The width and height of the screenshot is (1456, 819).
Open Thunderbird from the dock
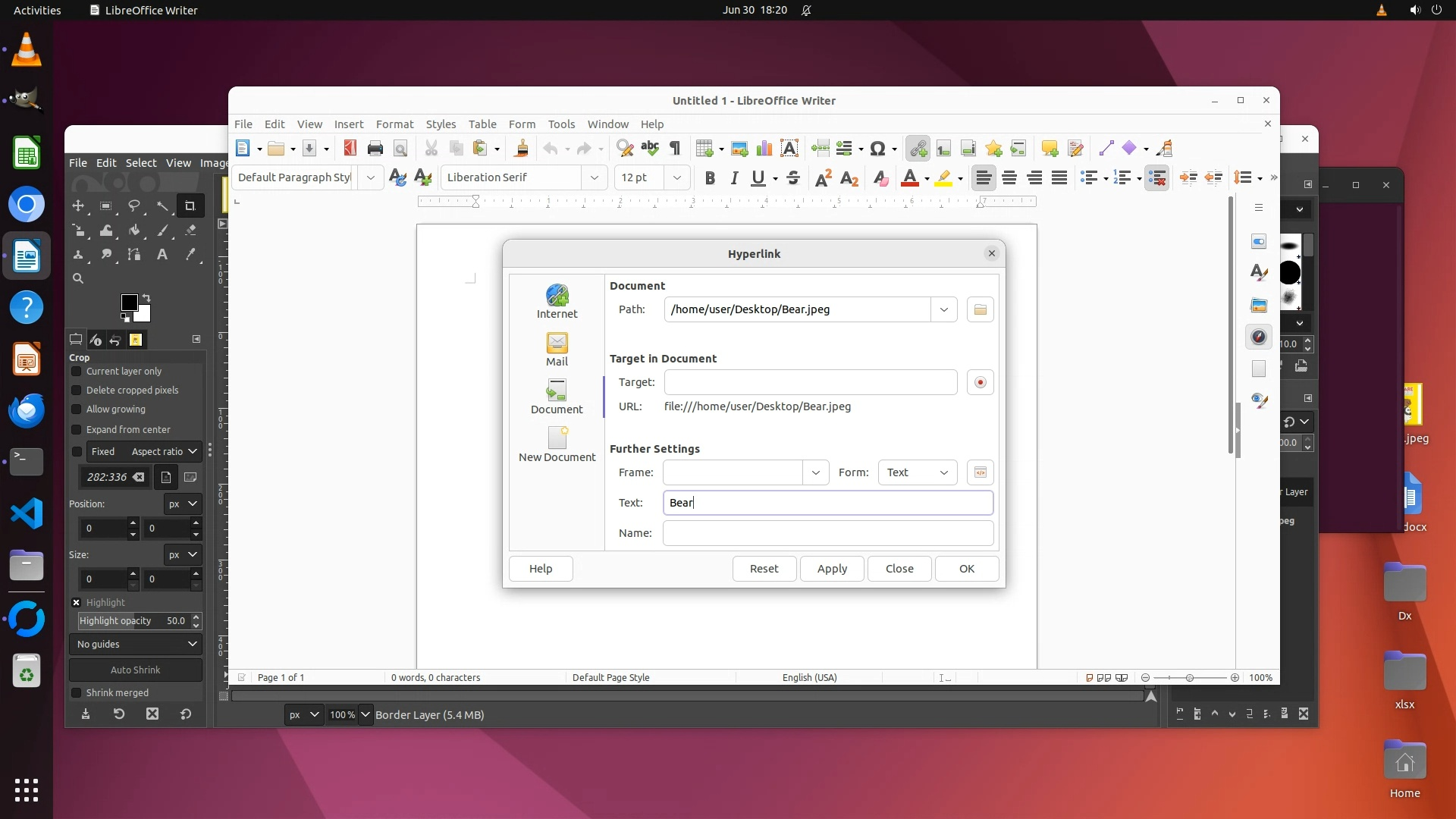tap(27, 410)
